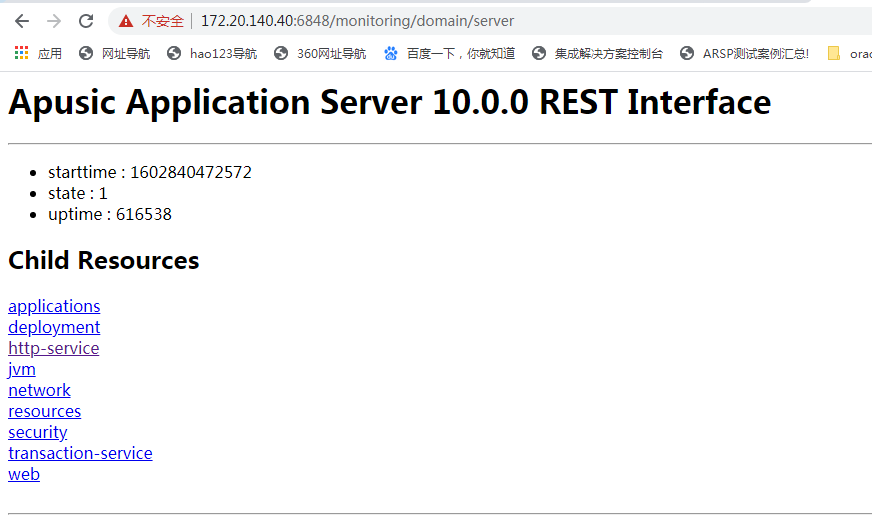Click the browser back arrow
This screenshot has height=523, width=872.
click(x=22, y=21)
